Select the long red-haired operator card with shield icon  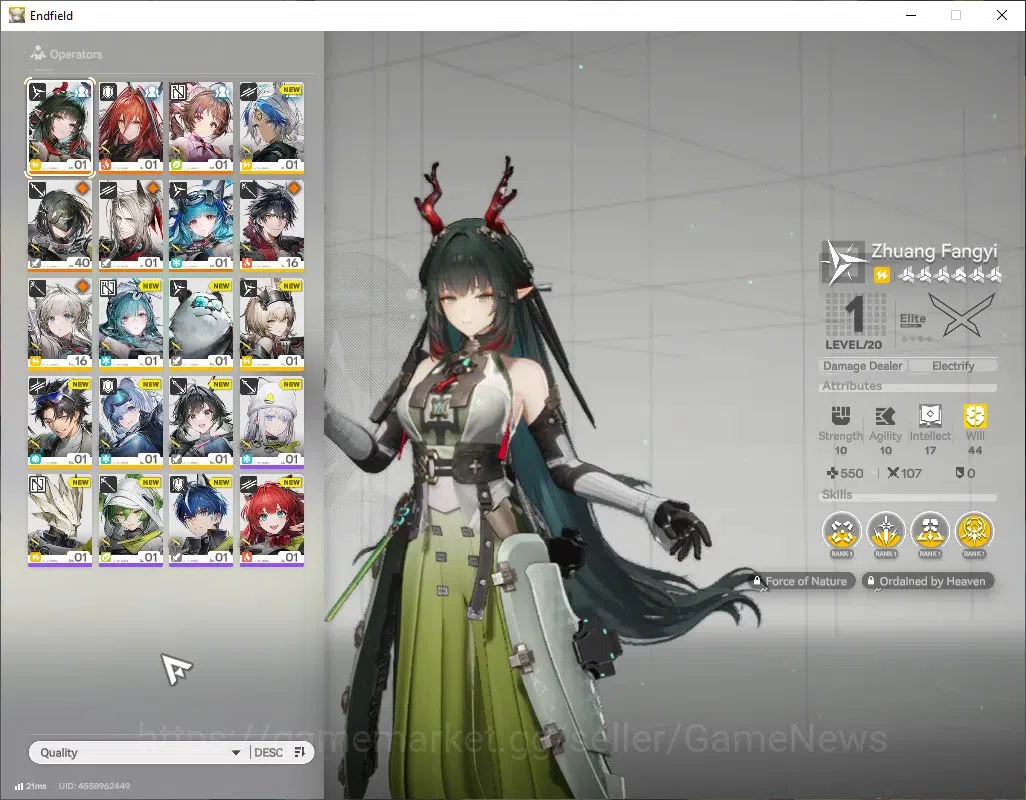pos(131,128)
